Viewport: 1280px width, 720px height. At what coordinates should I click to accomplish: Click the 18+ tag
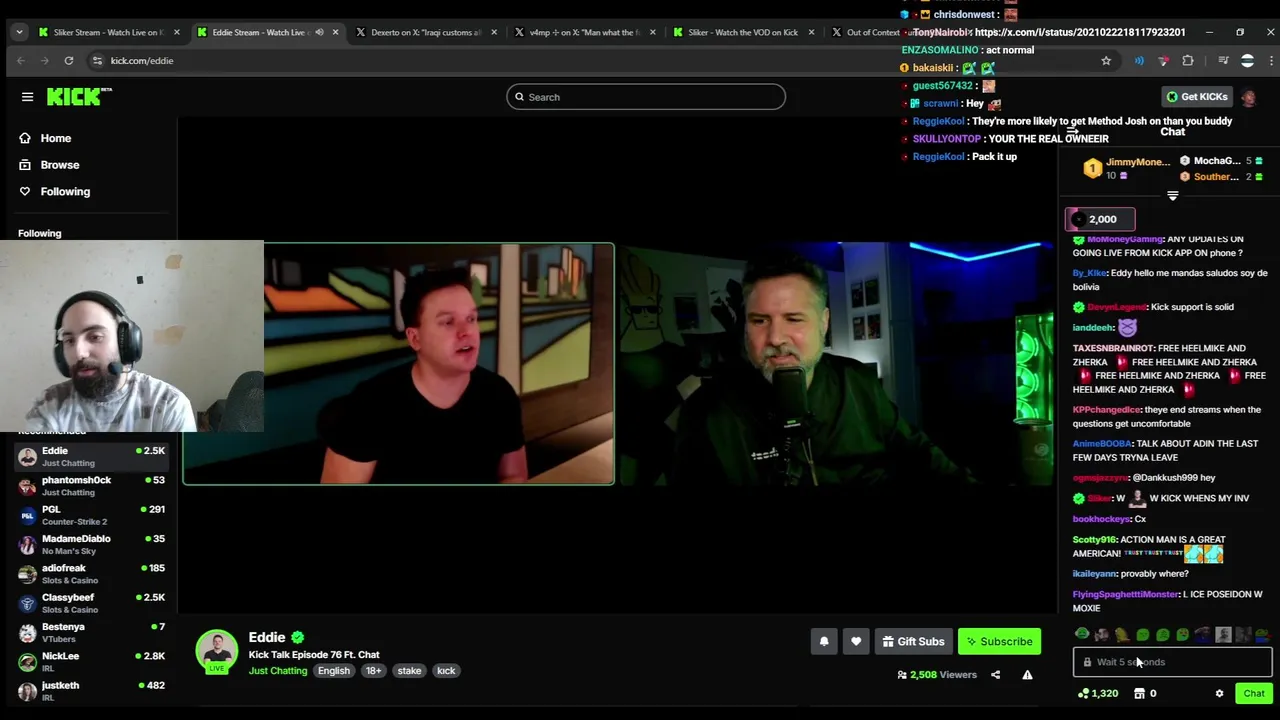373,671
